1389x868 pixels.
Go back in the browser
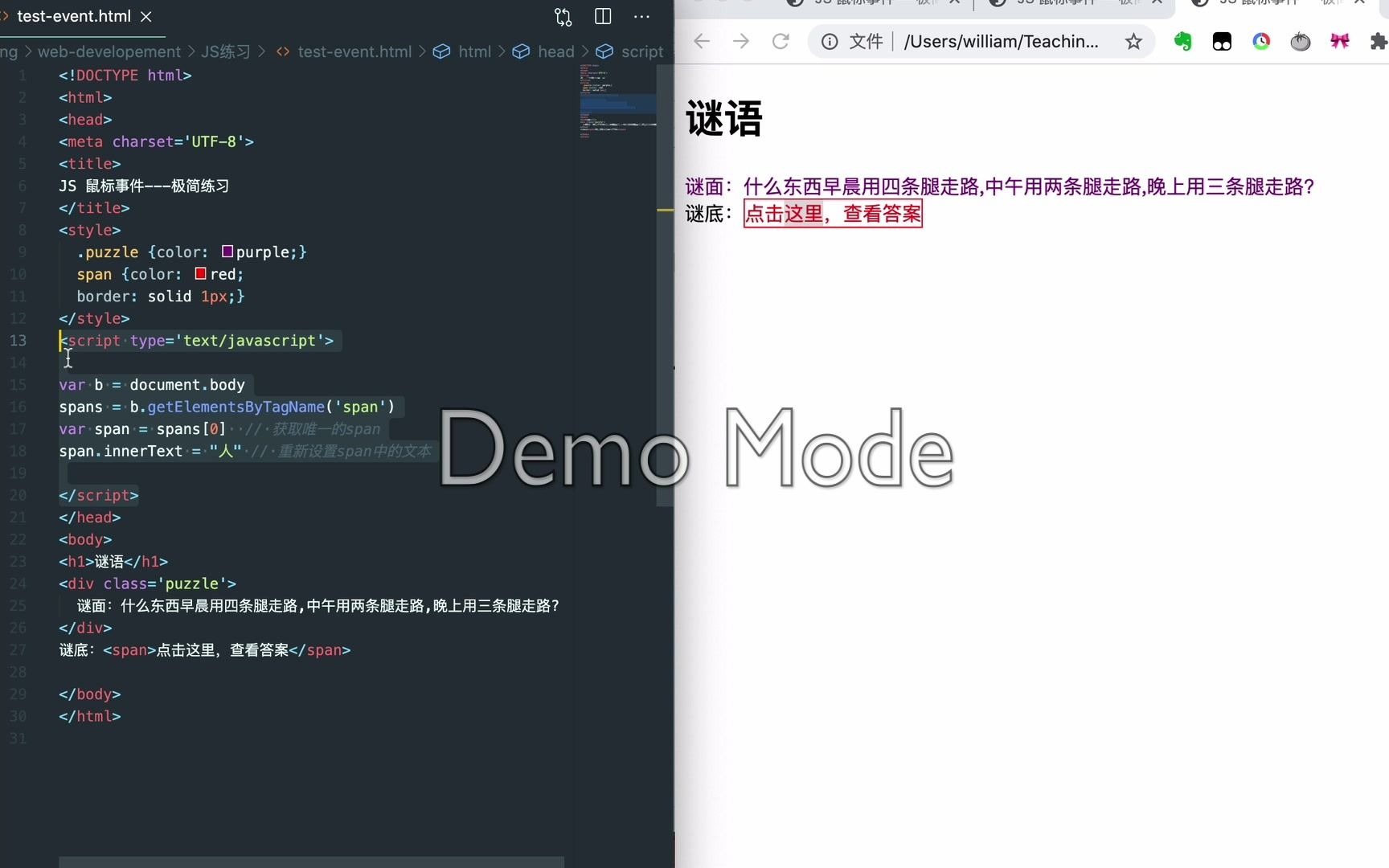[702, 41]
